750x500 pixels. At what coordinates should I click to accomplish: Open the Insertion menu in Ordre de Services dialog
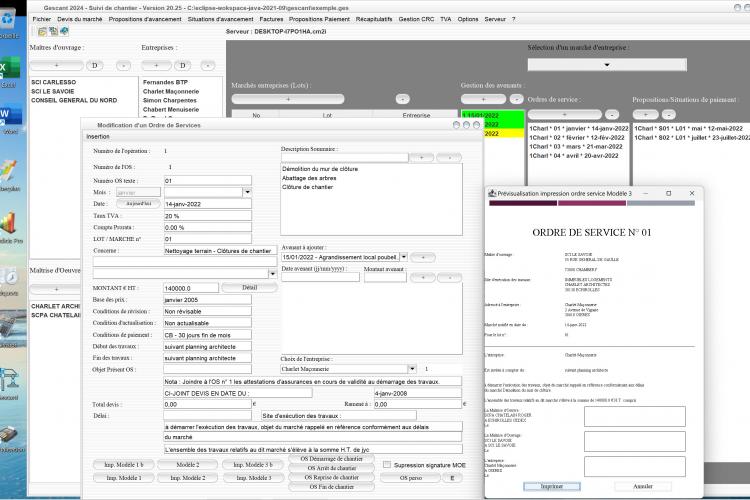click(98, 137)
